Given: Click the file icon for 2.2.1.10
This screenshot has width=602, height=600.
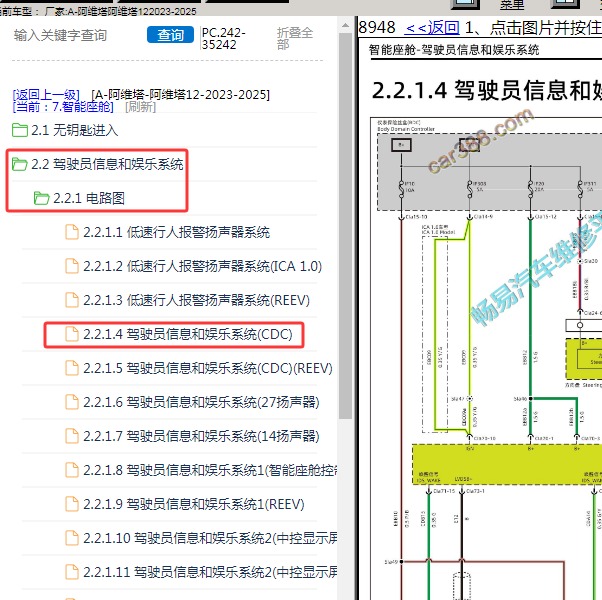Looking at the screenshot, I should coord(72,538).
